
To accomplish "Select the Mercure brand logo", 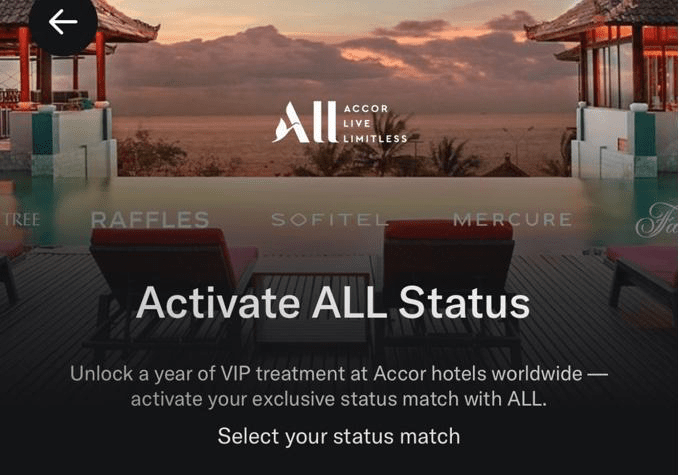I will 512,220.
